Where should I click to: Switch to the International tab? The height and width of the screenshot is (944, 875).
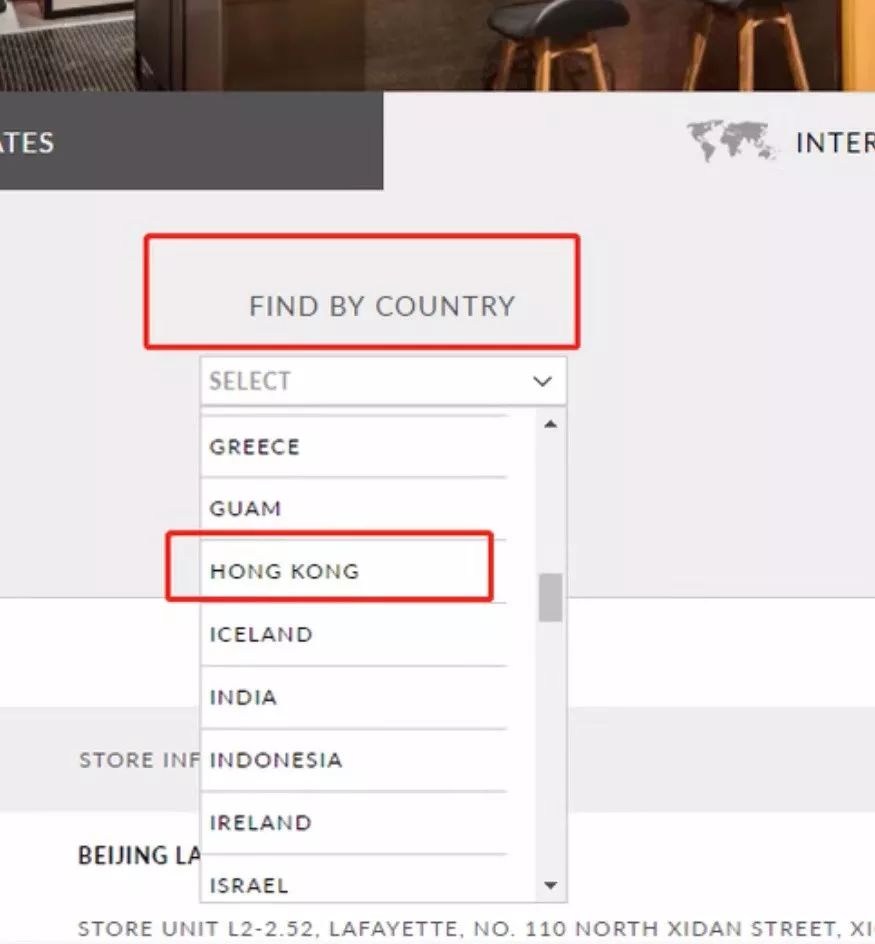(833, 142)
